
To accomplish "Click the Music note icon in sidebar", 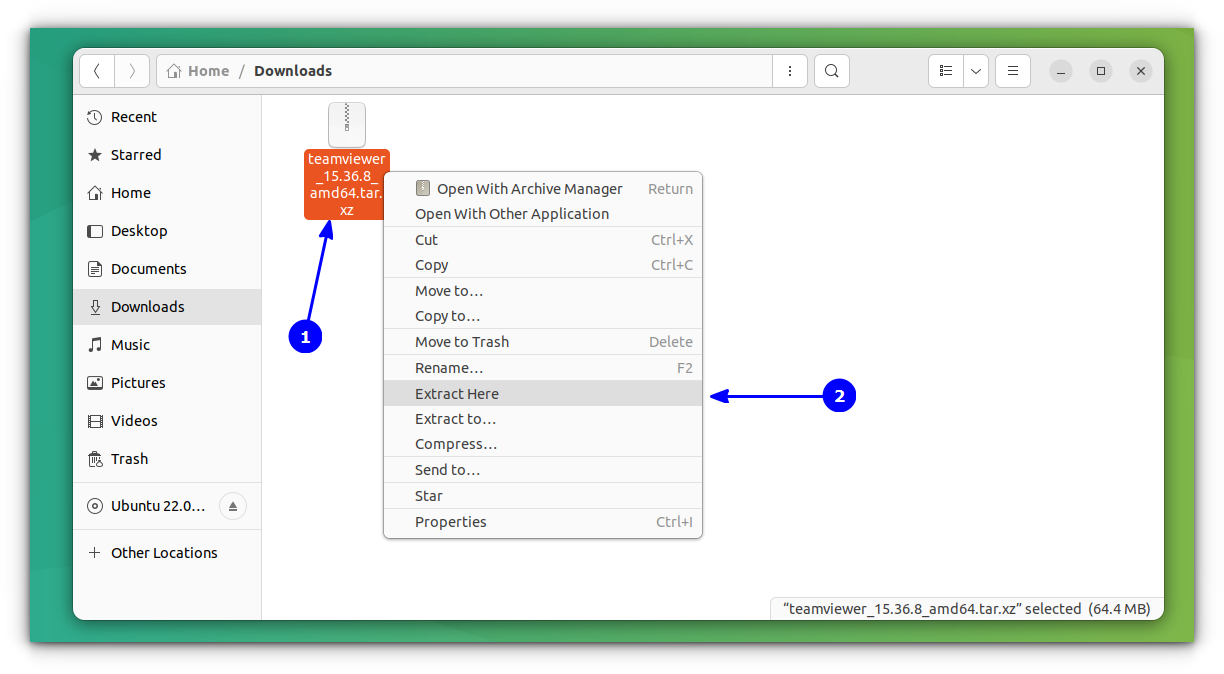I will 95,345.
